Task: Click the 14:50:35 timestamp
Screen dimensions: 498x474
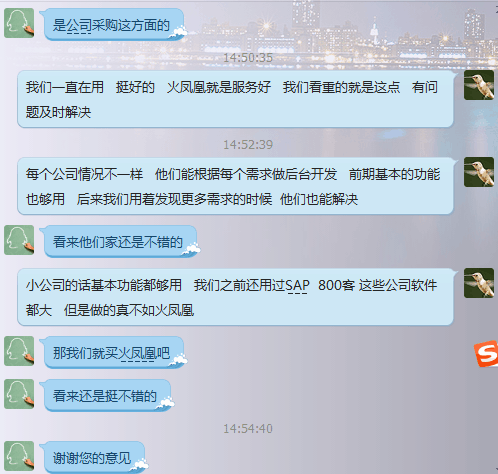Action: pyautogui.click(x=248, y=58)
